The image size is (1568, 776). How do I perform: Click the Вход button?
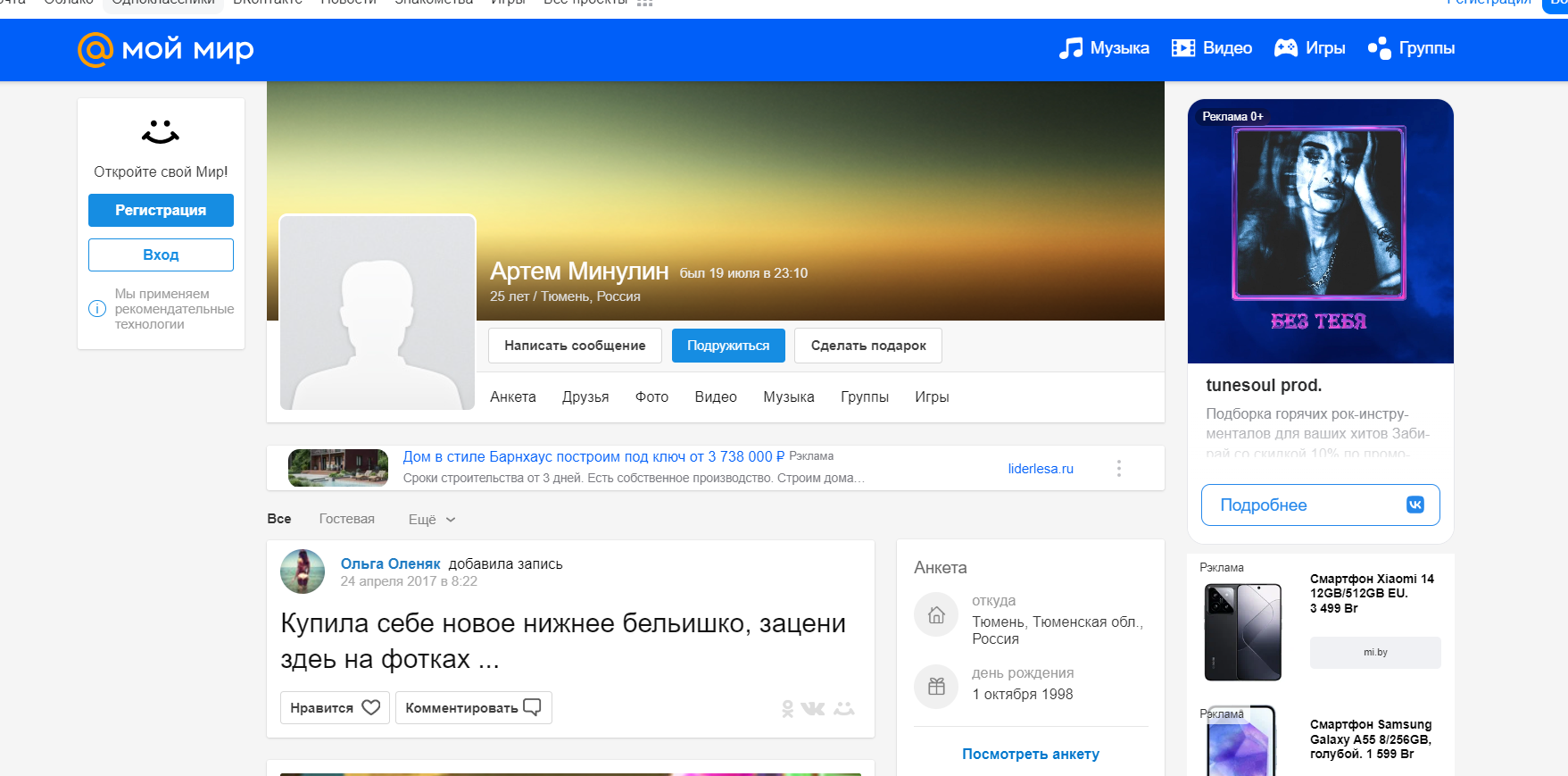click(161, 254)
